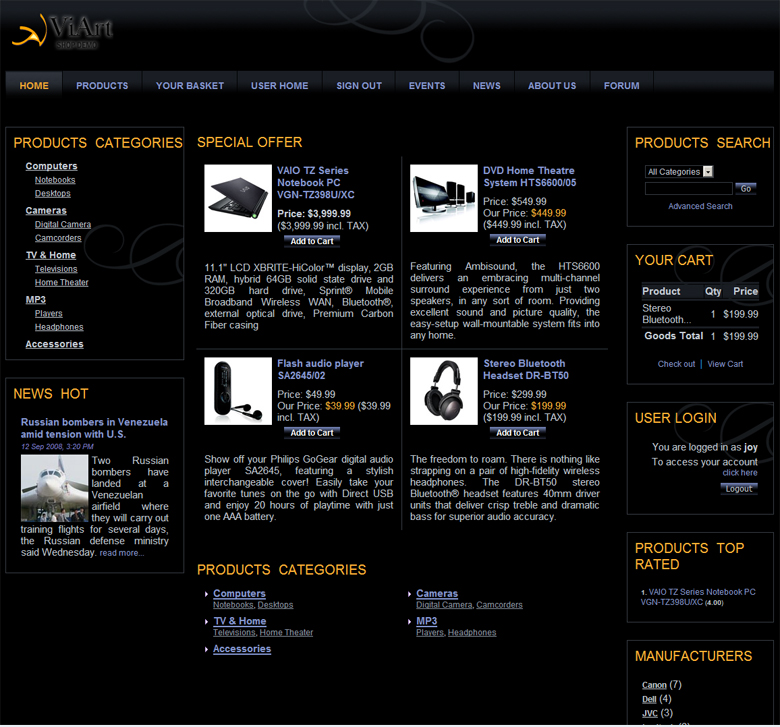780x727 pixels.
Task: Click View Cart link
Action: (x=725, y=364)
